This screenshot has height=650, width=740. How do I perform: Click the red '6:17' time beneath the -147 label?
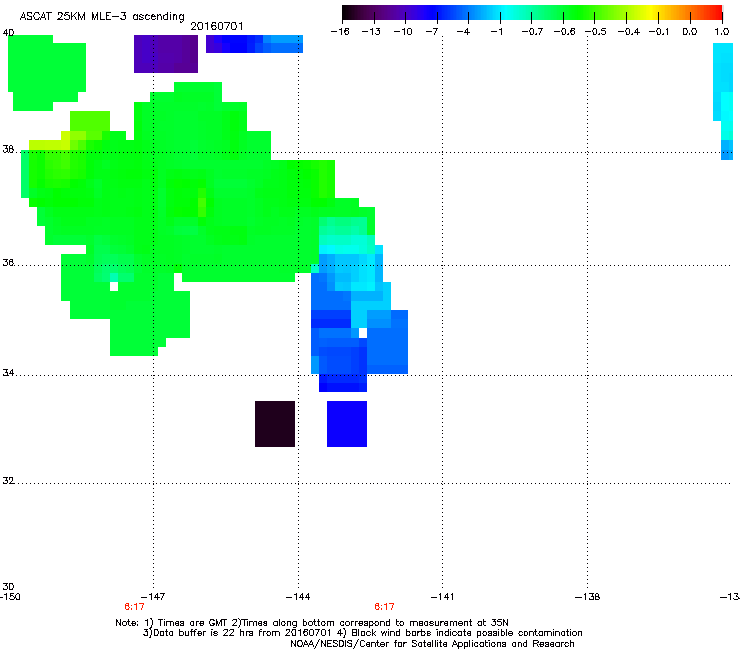click(x=135, y=607)
